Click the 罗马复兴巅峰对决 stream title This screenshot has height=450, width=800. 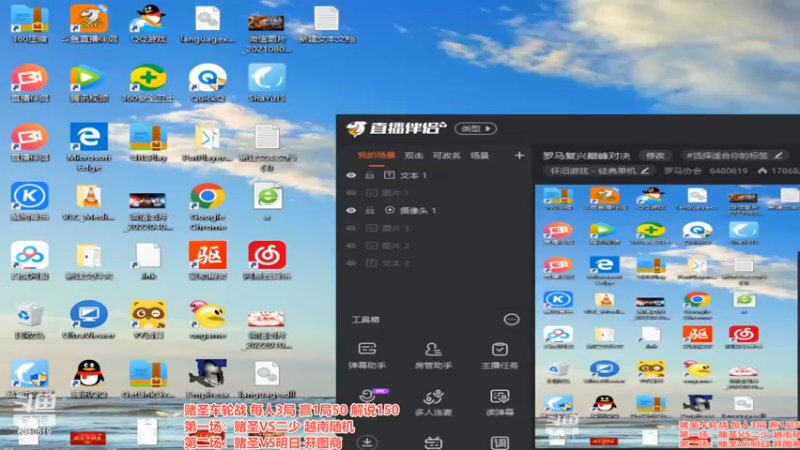tap(586, 155)
